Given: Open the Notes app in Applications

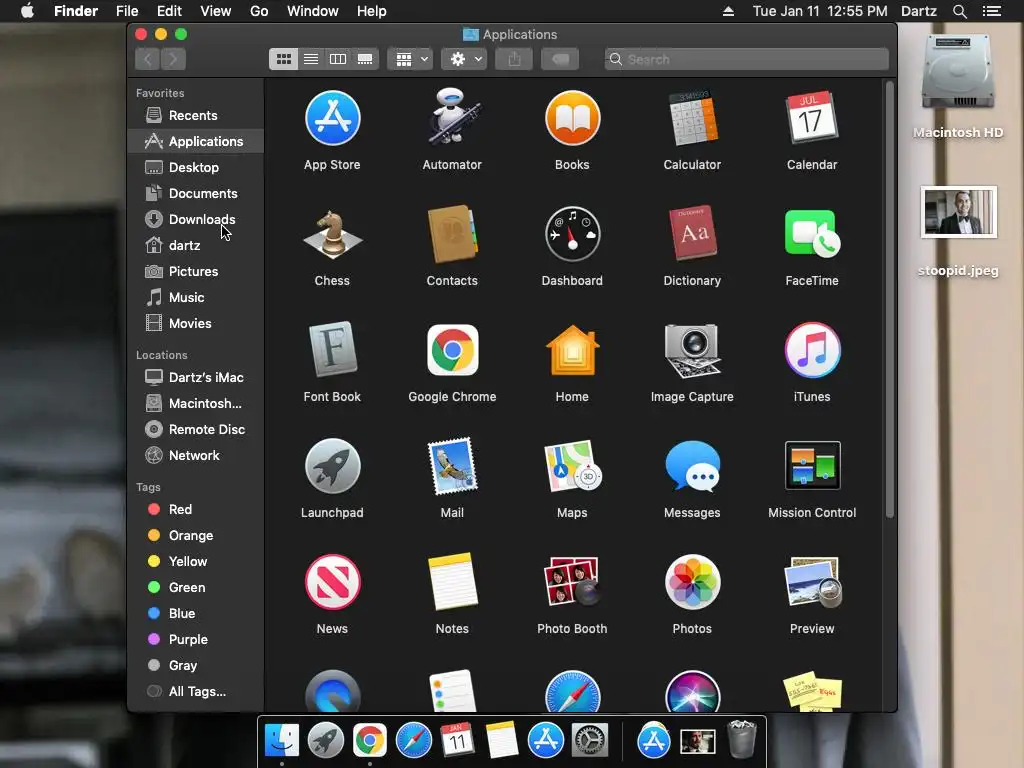Looking at the screenshot, I should coord(452,582).
